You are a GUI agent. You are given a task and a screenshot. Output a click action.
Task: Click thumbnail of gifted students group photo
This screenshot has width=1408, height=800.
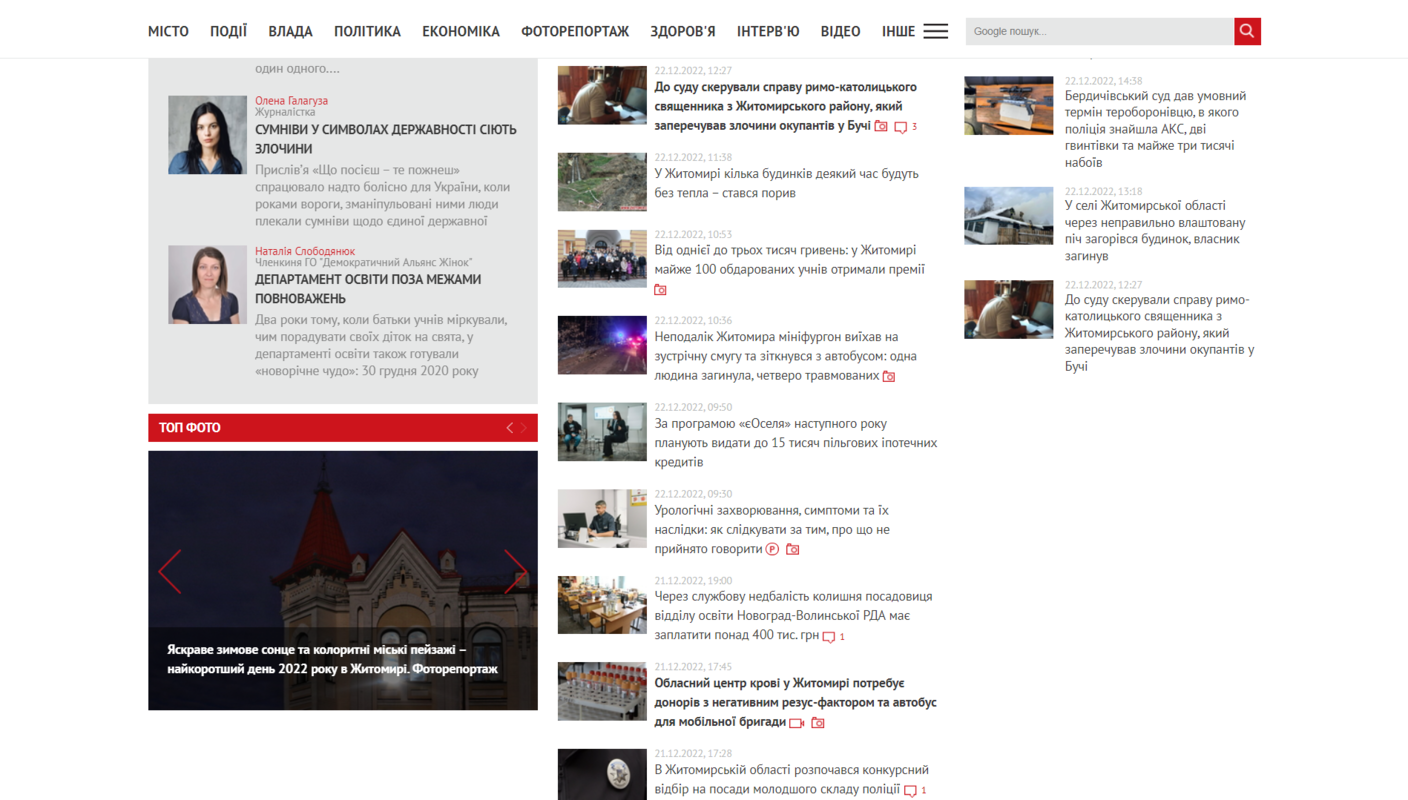click(x=602, y=259)
